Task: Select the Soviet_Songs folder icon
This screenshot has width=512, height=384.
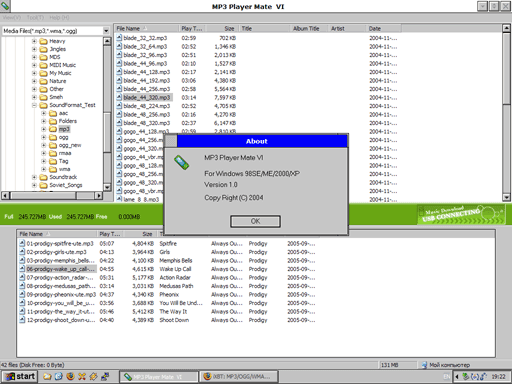Action: (43, 185)
